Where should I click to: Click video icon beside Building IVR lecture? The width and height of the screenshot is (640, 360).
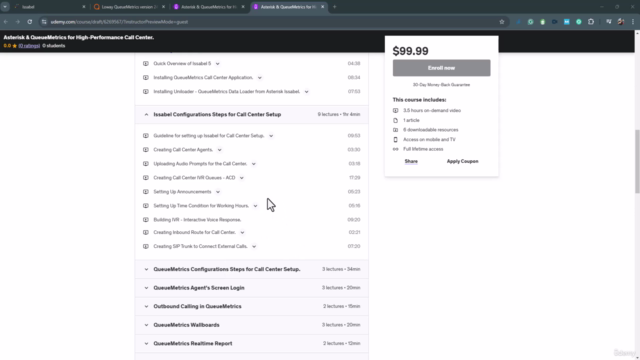pyautogui.click(x=146, y=220)
